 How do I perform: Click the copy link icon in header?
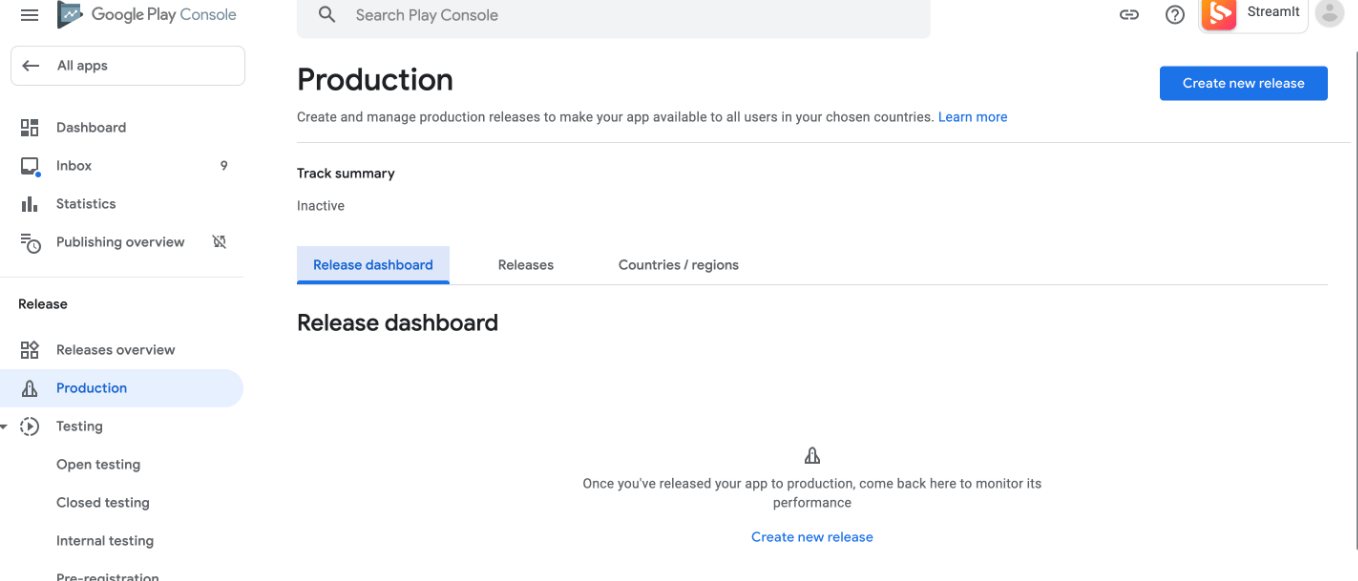1129,15
